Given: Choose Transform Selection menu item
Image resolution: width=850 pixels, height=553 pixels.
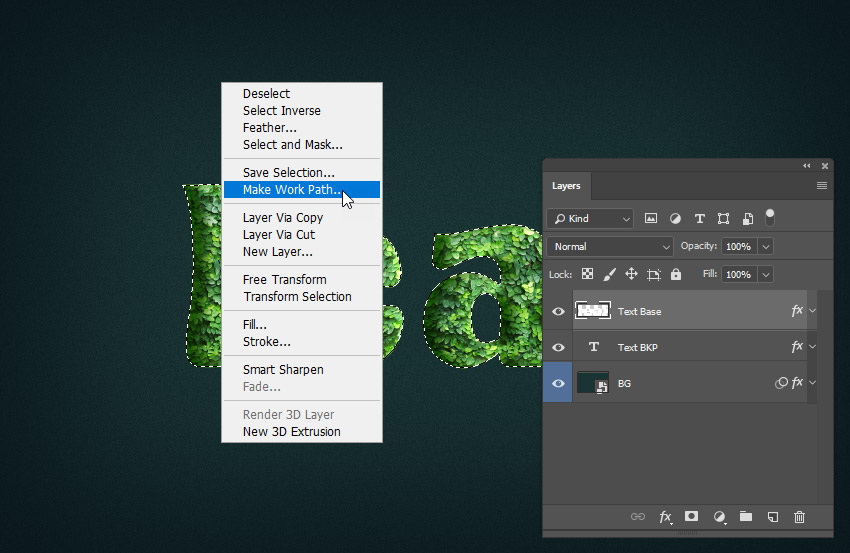Looking at the screenshot, I should tap(302, 297).
